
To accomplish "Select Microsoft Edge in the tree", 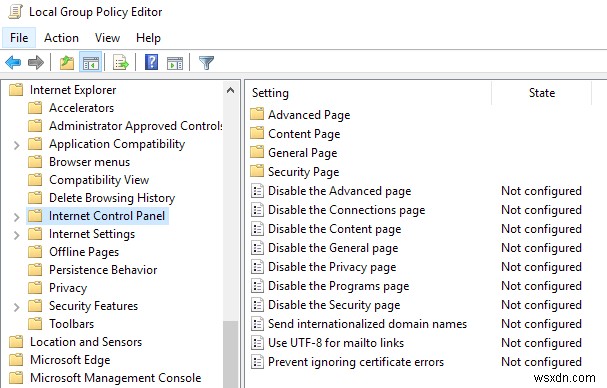I will [x=70, y=360].
